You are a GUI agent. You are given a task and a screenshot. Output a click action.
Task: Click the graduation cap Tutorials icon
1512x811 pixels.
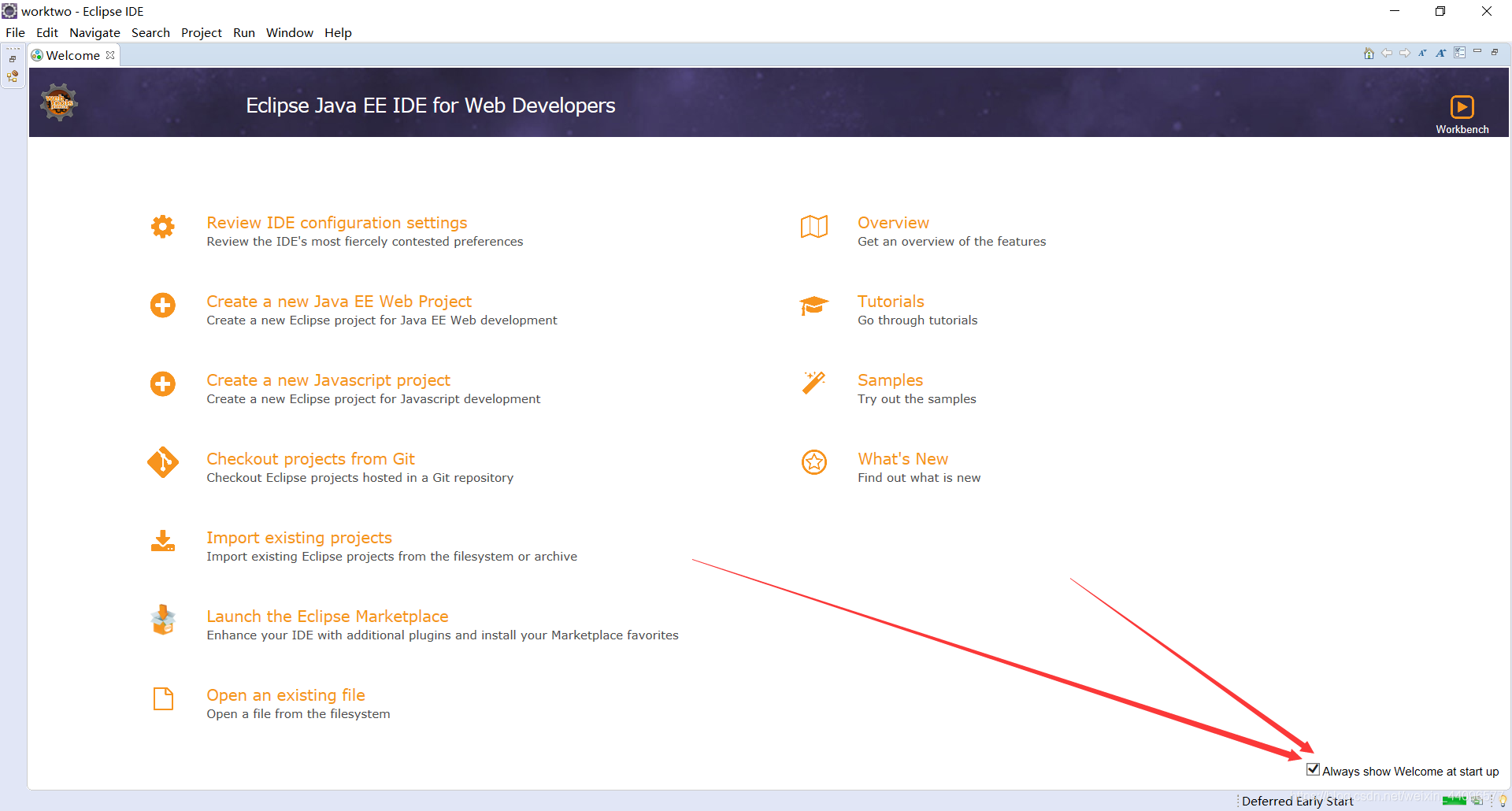point(814,306)
